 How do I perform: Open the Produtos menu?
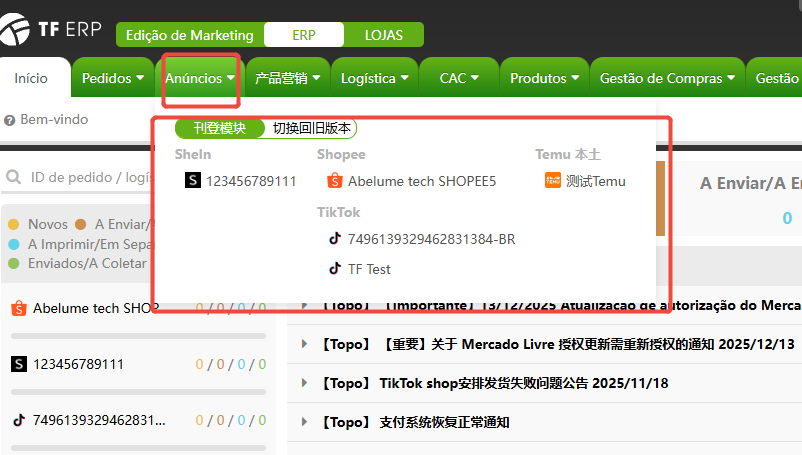(545, 78)
